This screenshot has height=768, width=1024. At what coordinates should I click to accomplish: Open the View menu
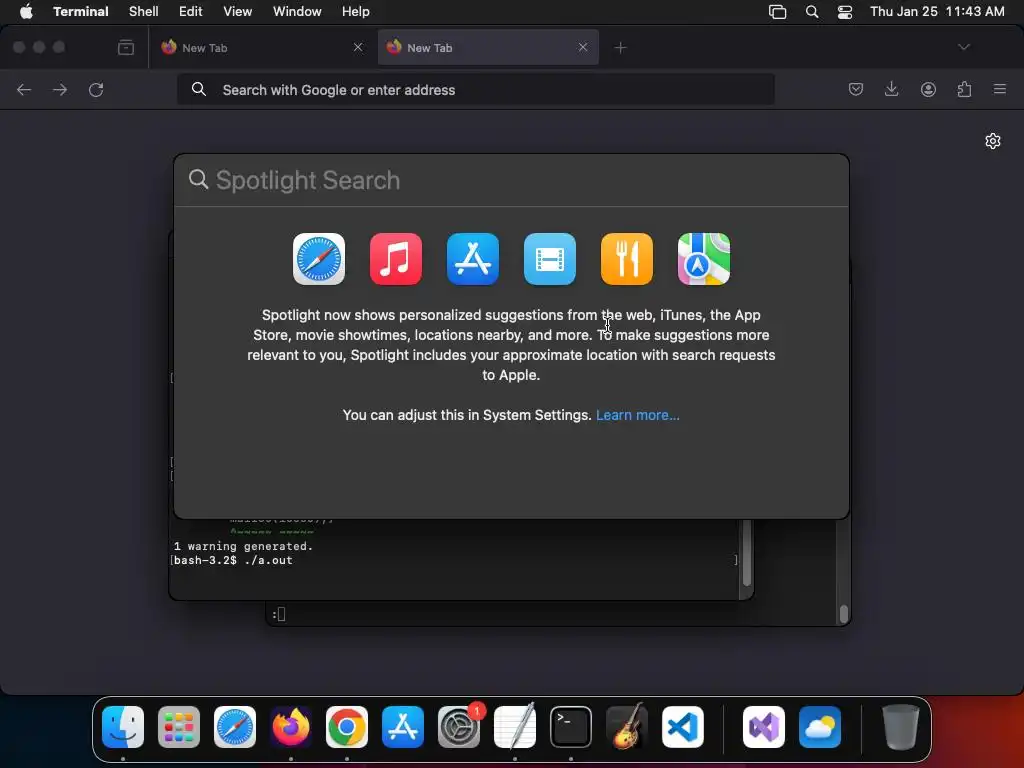(238, 12)
